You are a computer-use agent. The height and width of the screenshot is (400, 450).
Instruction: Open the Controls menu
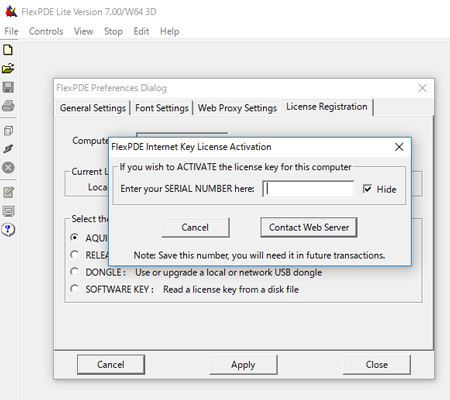[x=46, y=31]
